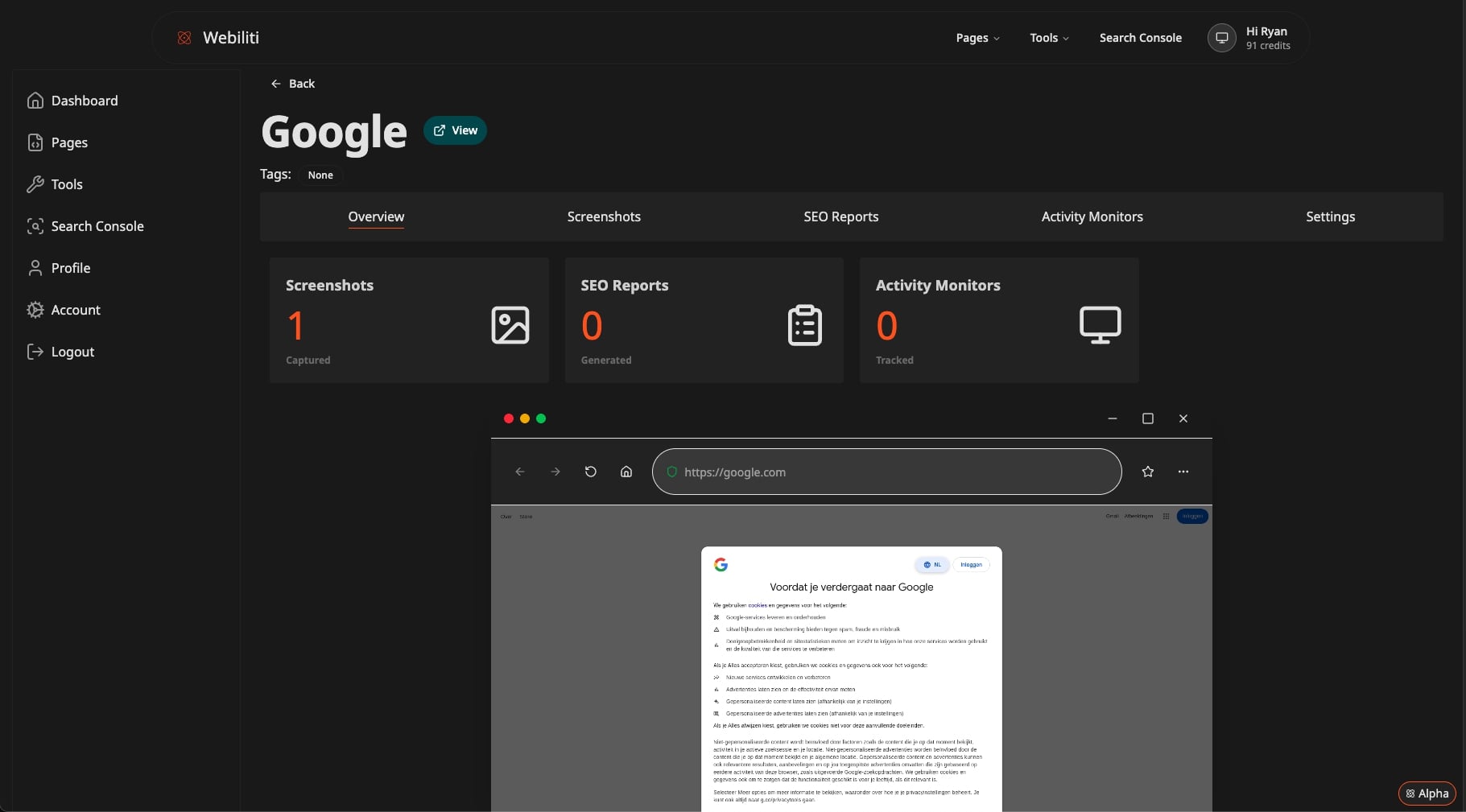Open the Settings tab
Image resolution: width=1466 pixels, height=812 pixels.
tap(1330, 216)
